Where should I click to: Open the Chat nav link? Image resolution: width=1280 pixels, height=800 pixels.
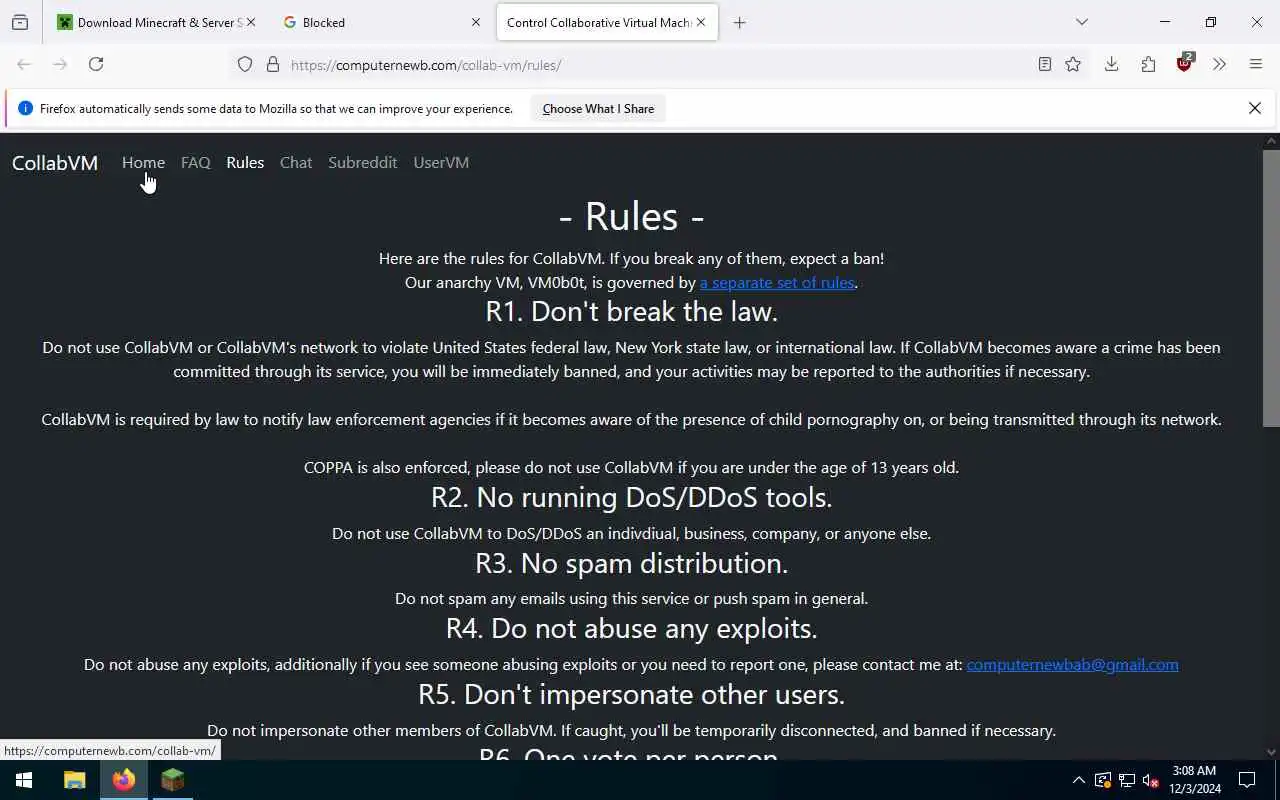(x=296, y=162)
